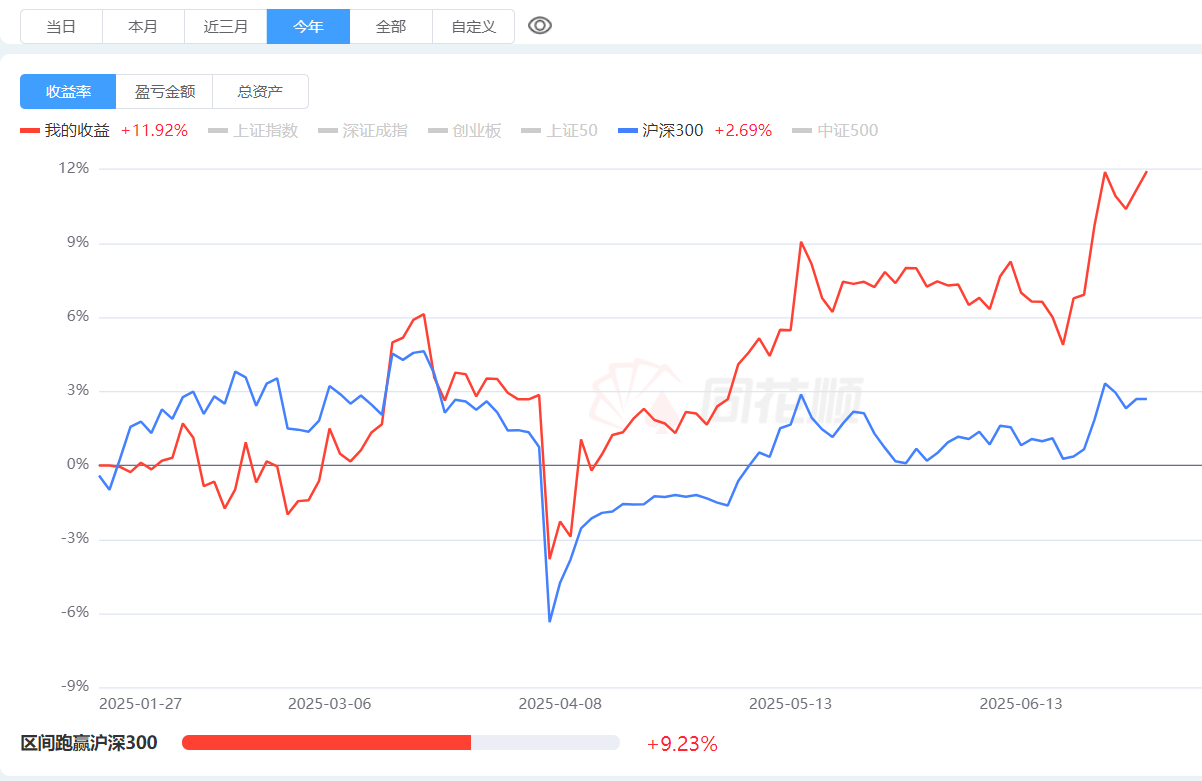Enable the 深证成指 comparison line
This screenshot has height=781, width=1202.
click(363, 130)
